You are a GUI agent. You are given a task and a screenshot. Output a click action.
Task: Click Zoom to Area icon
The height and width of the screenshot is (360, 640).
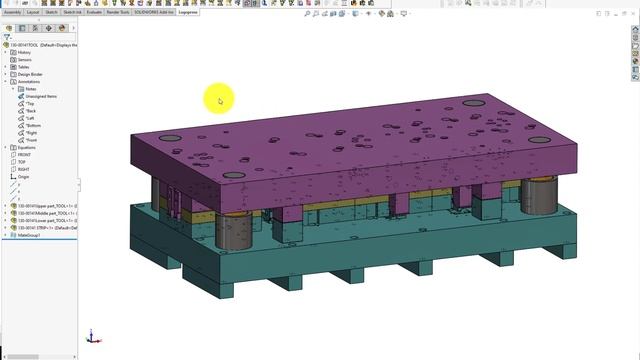[x=316, y=13]
